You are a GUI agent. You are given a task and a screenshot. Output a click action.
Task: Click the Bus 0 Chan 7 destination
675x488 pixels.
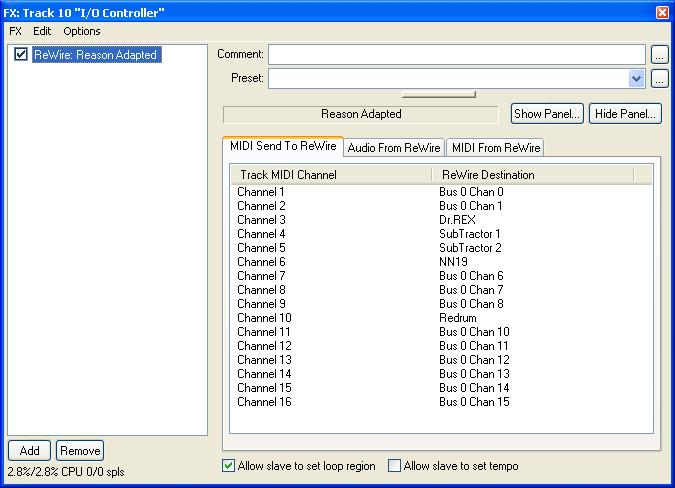[471, 290]
